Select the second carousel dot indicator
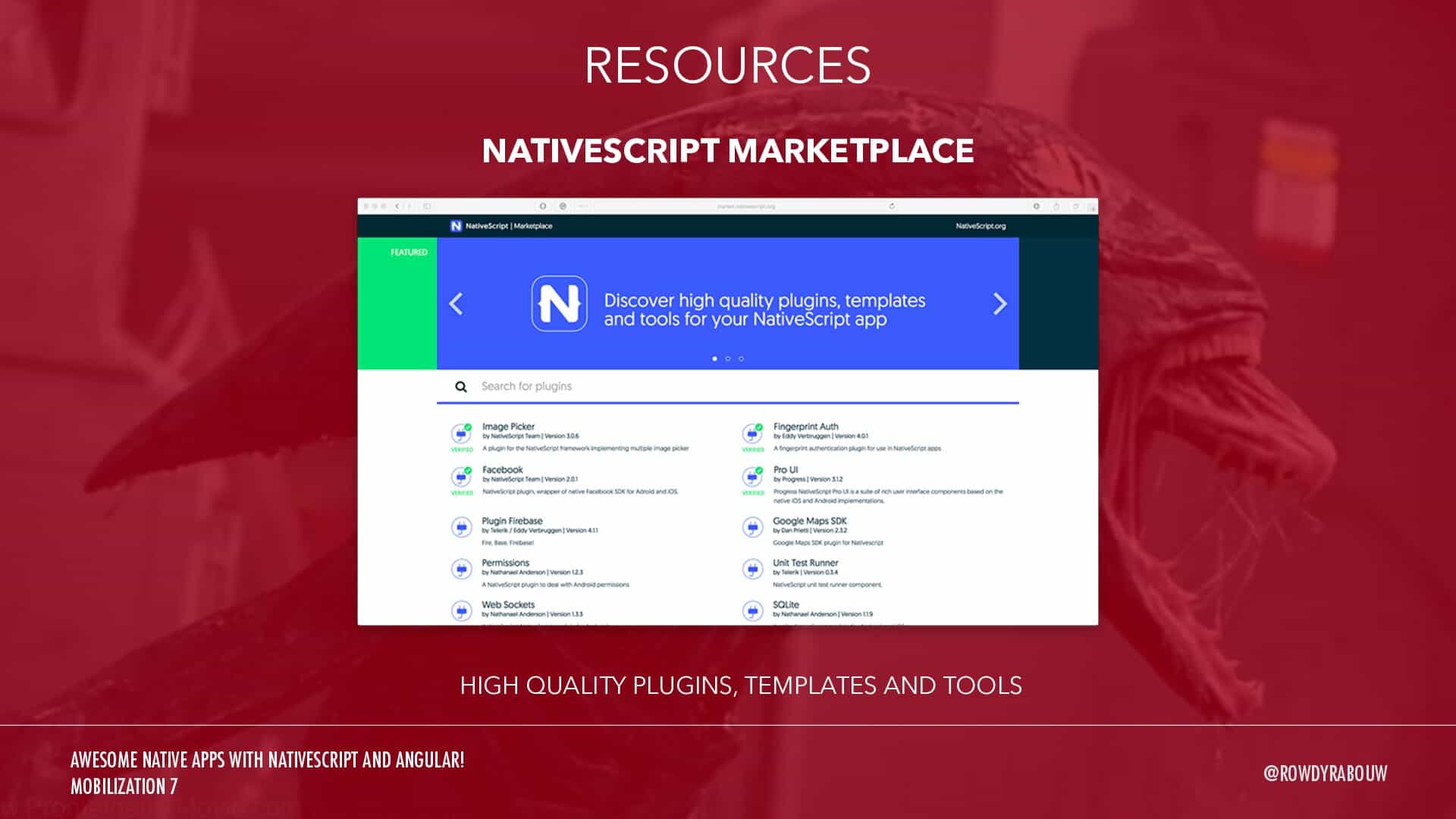 click(728, 359)
